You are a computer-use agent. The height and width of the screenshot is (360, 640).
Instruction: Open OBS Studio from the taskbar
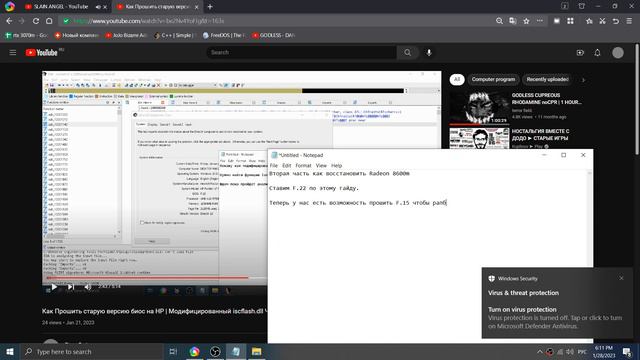click(x=215, y=351)
